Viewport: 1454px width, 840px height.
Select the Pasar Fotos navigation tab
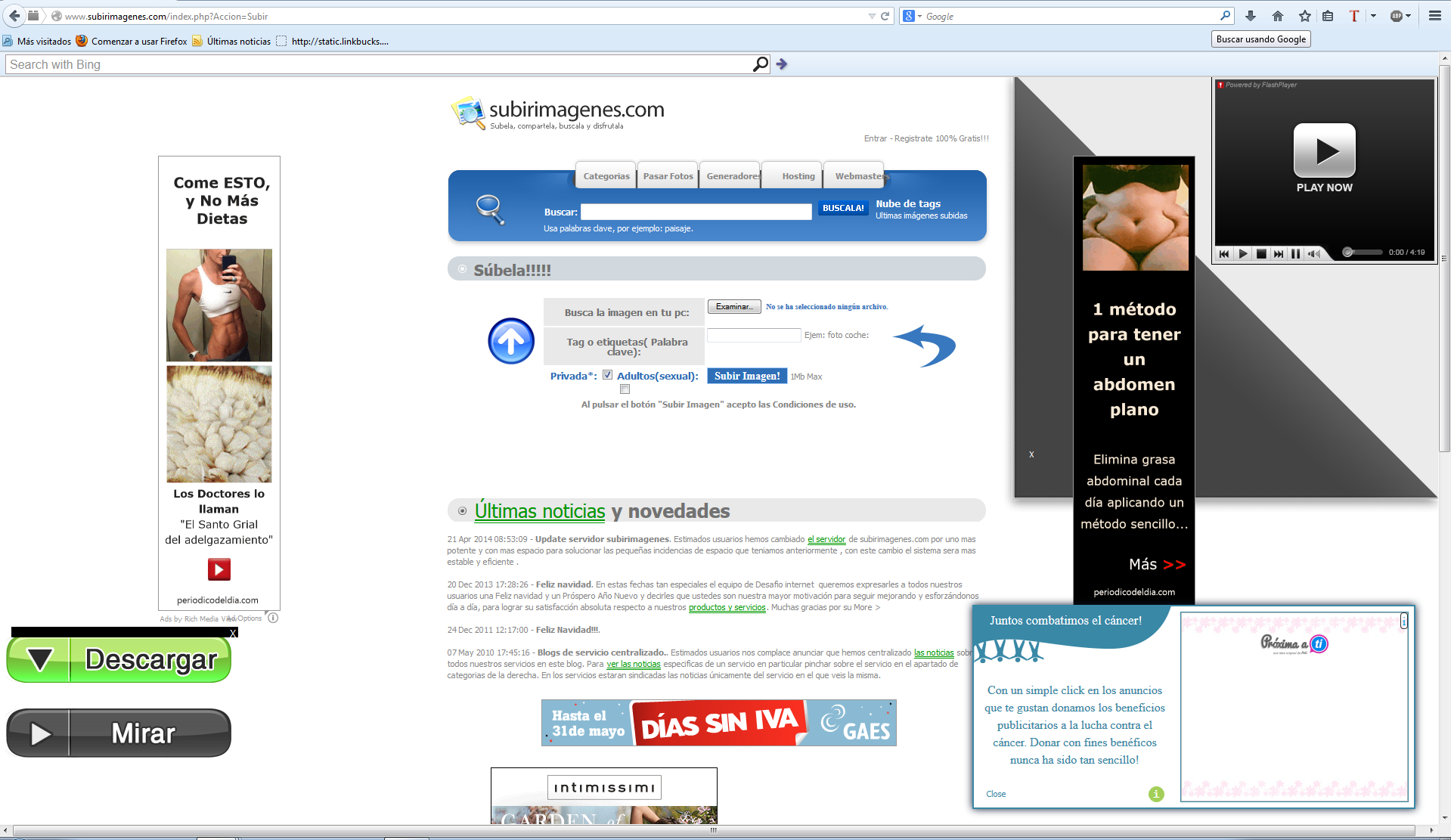[667, 176]
